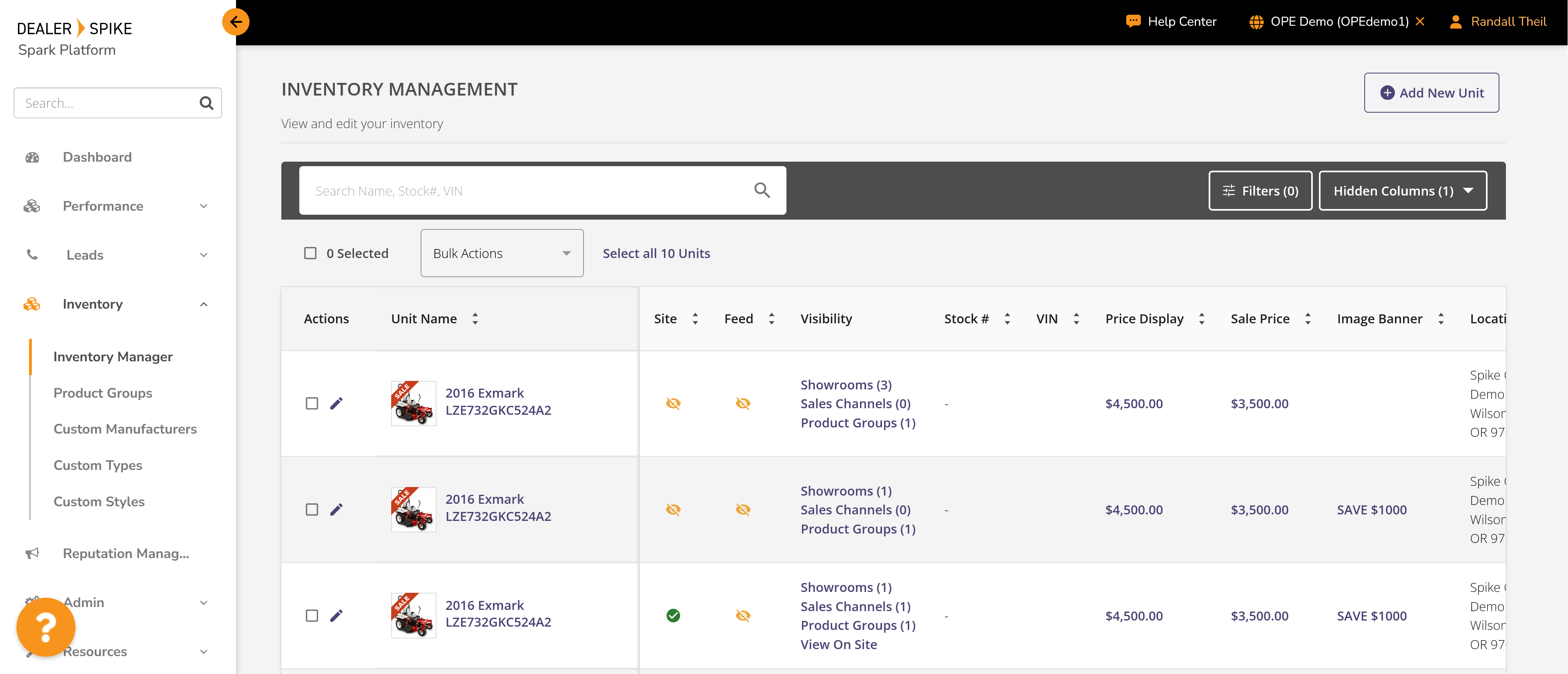Open Inventory Manager in sidebar
Viewport: 1568px width, 674px height.
[113, 356]
